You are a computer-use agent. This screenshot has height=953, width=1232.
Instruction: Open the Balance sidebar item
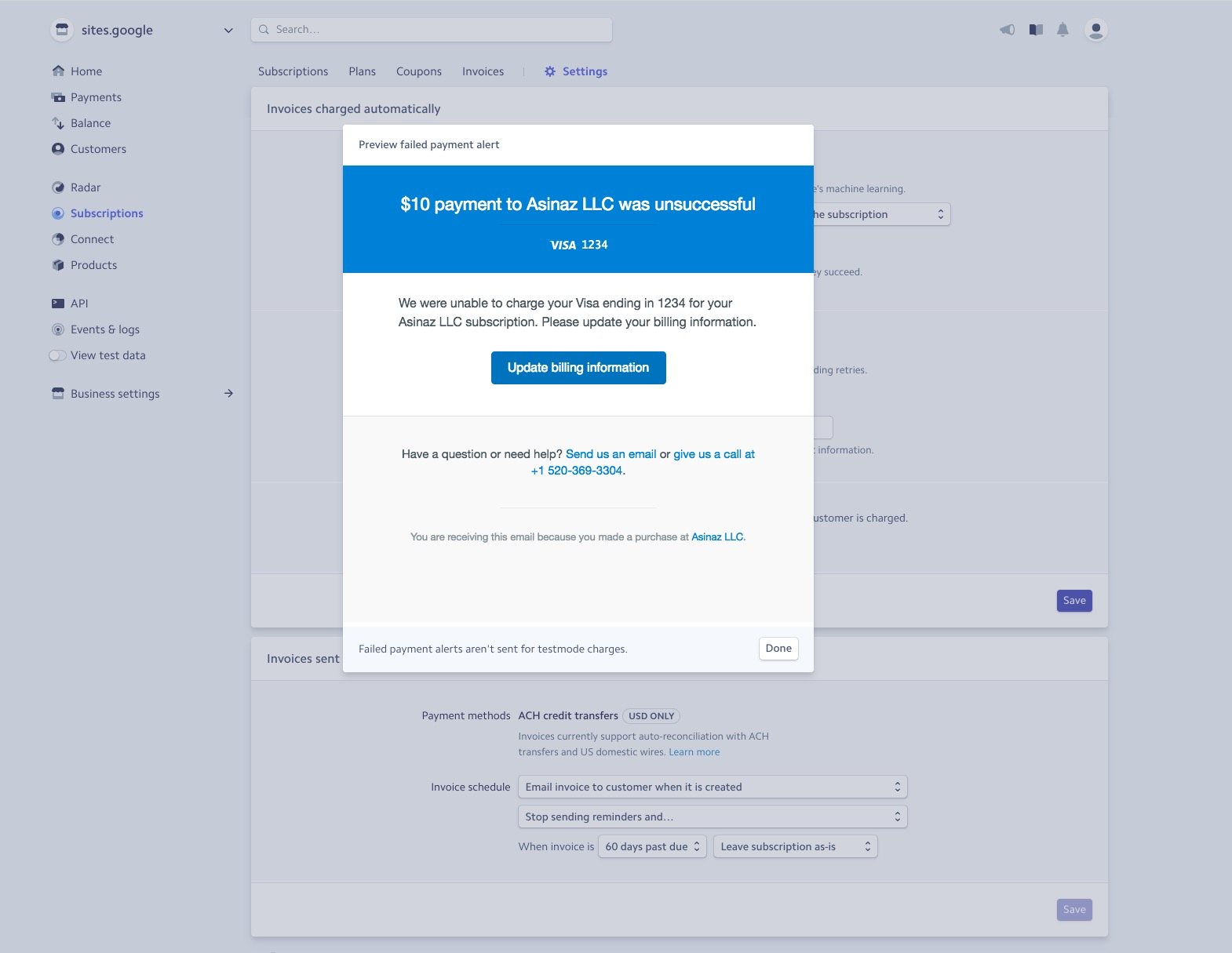pos(90,123)
